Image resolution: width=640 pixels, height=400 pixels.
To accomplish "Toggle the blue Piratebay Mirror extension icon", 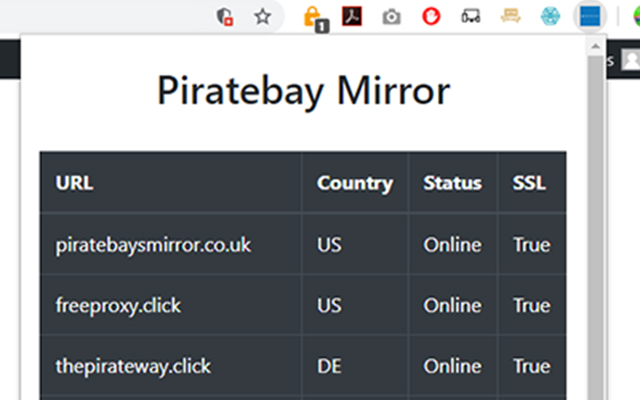I will pyautogui.click(x=590, y=17).
